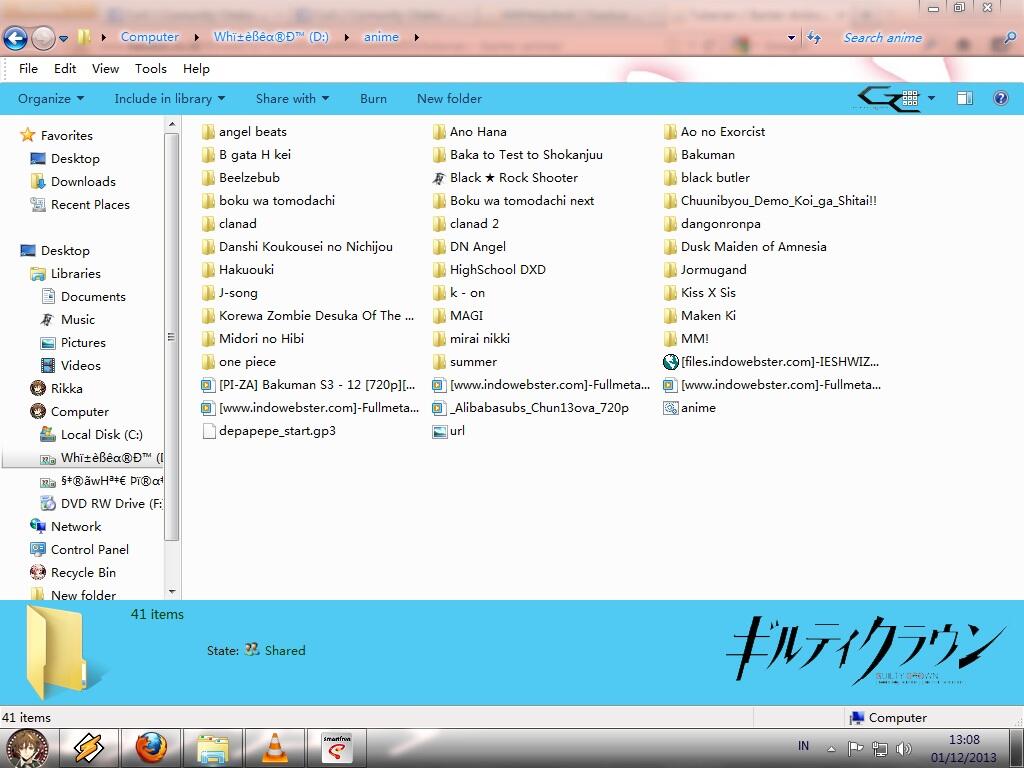
Task: Open the Tools menu
Action: 151,69
